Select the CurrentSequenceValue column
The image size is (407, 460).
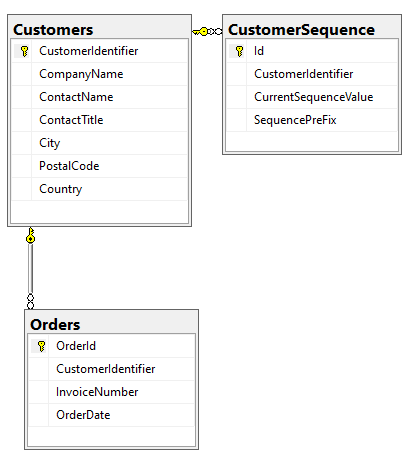click(312, 97)
